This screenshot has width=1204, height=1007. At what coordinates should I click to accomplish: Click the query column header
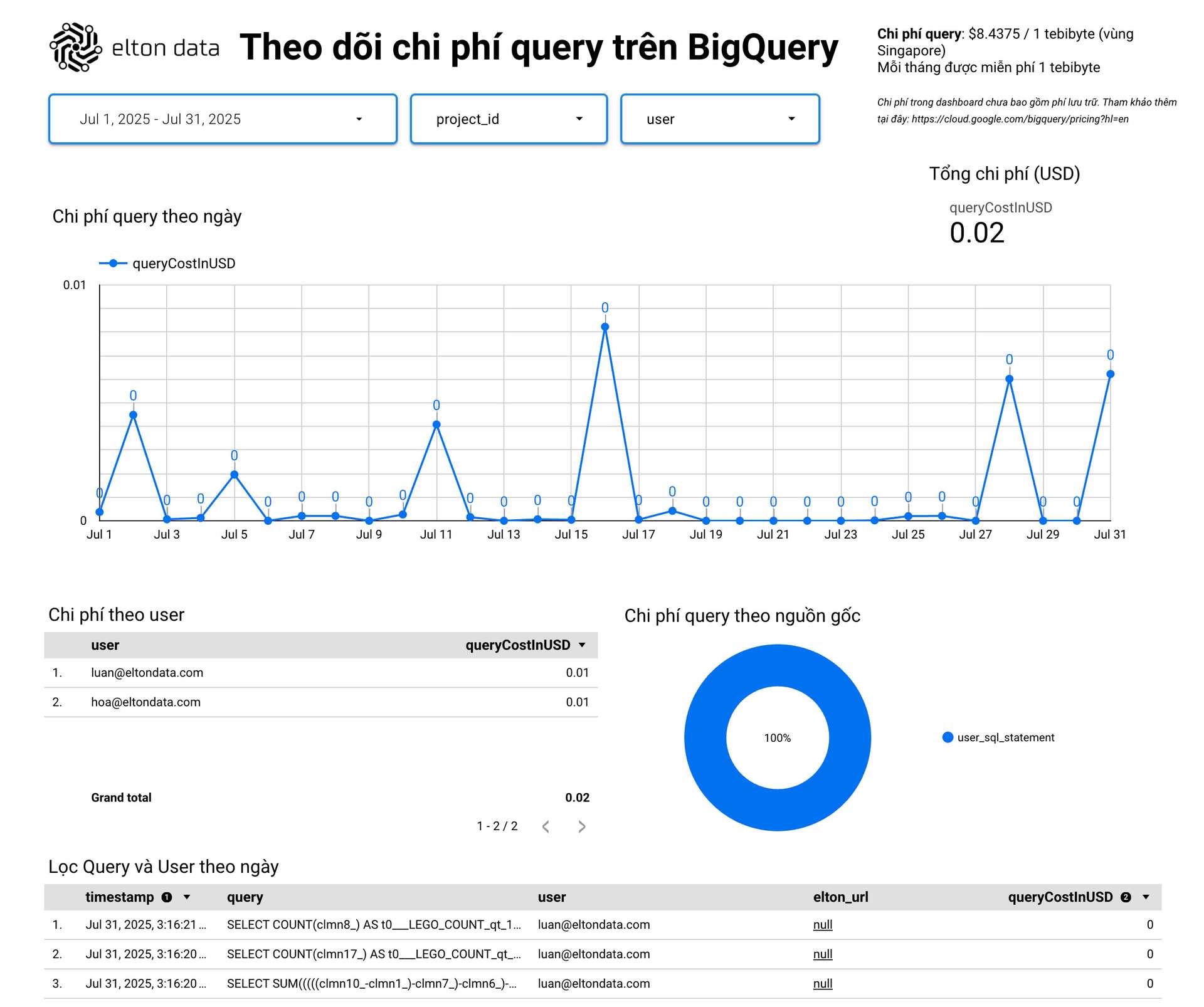tap(245, 897)
